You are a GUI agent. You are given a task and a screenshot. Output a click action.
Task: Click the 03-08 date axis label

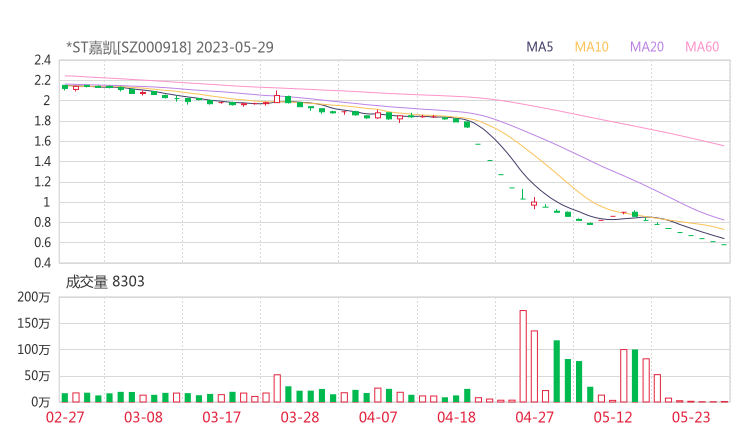point(143,417)
